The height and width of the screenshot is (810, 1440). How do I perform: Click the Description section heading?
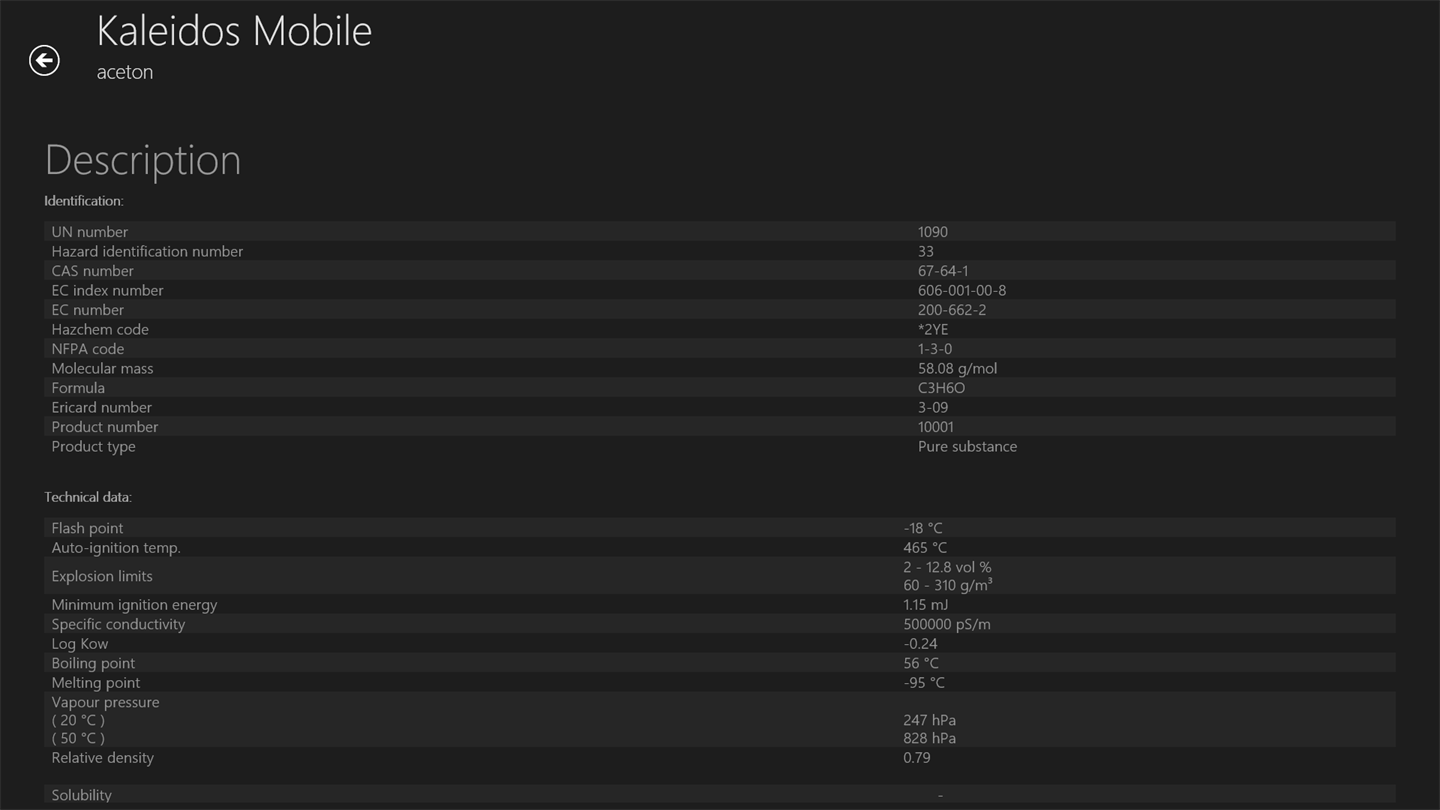point(143,160)
